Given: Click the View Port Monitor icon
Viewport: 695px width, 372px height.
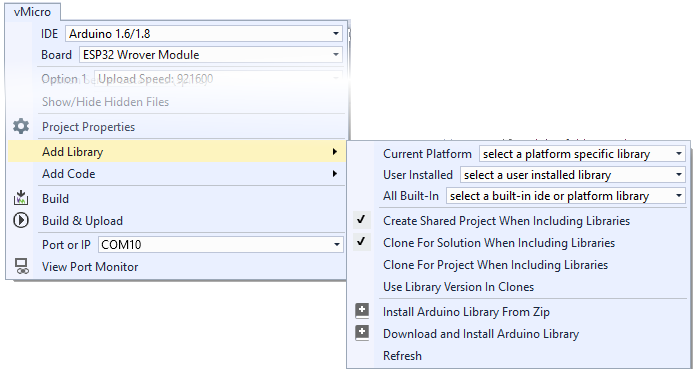Looking at the screenshot, I should point(22,266).
